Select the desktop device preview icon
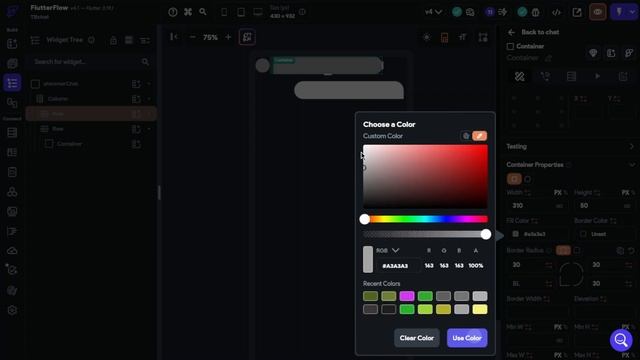The height and width of the screenshot is (360, 640). 258,12
